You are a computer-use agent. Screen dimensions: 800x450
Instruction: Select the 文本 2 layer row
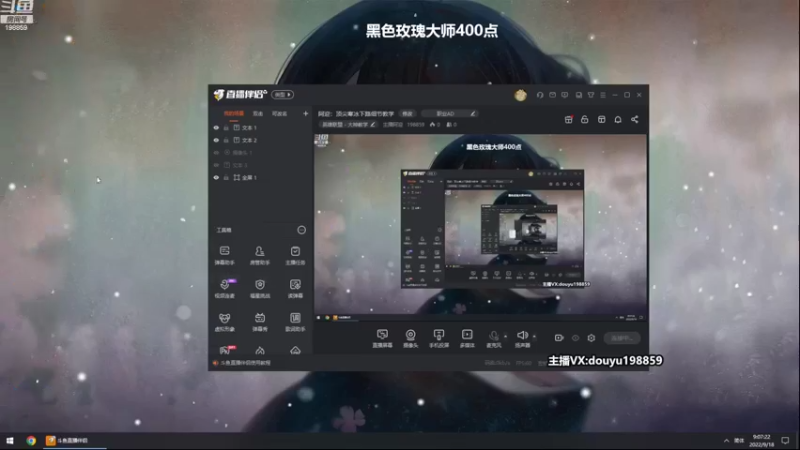[x=260, y=140]
